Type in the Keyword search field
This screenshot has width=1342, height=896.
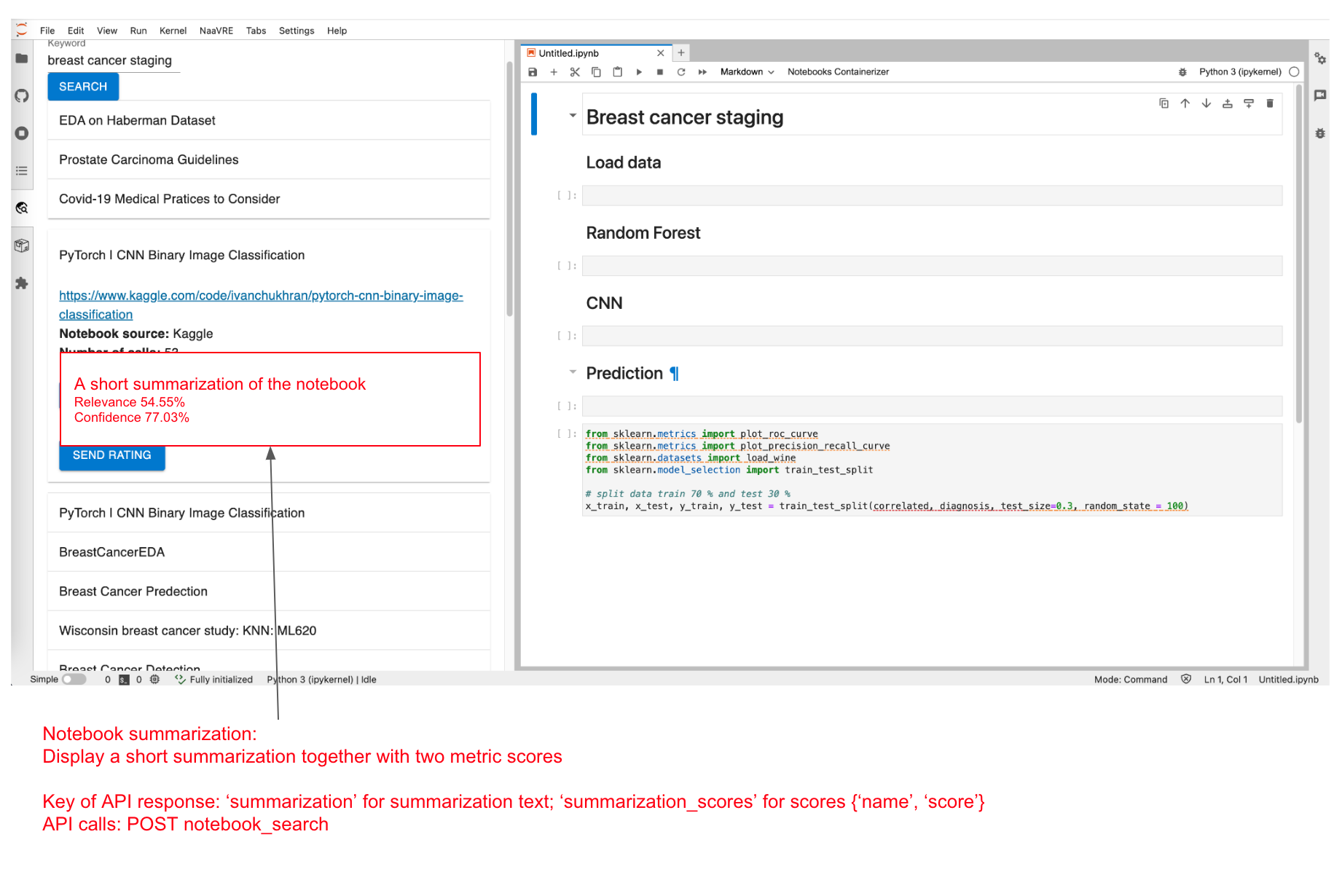[x=111, y=60]
